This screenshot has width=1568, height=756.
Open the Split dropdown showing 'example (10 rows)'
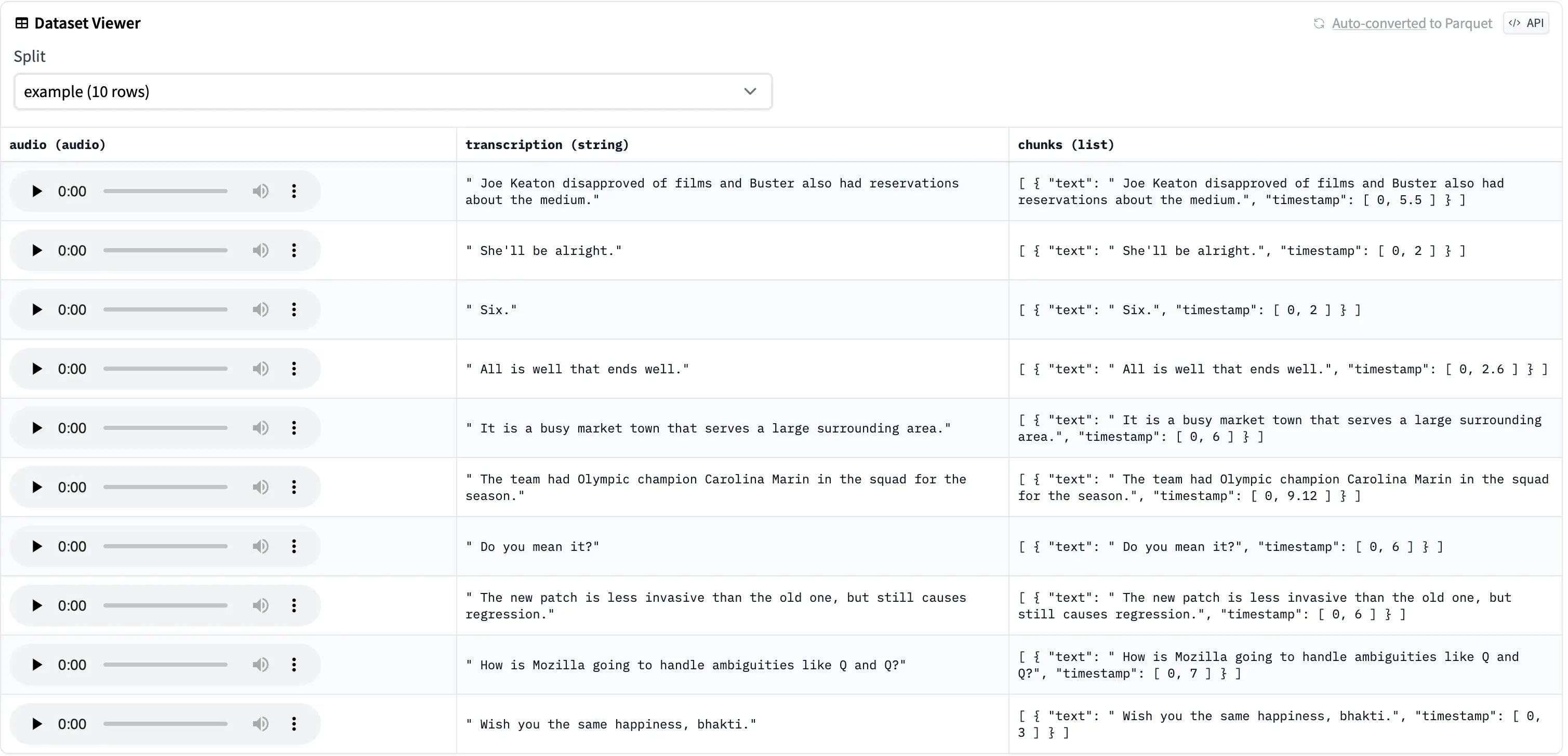[393, 91]
